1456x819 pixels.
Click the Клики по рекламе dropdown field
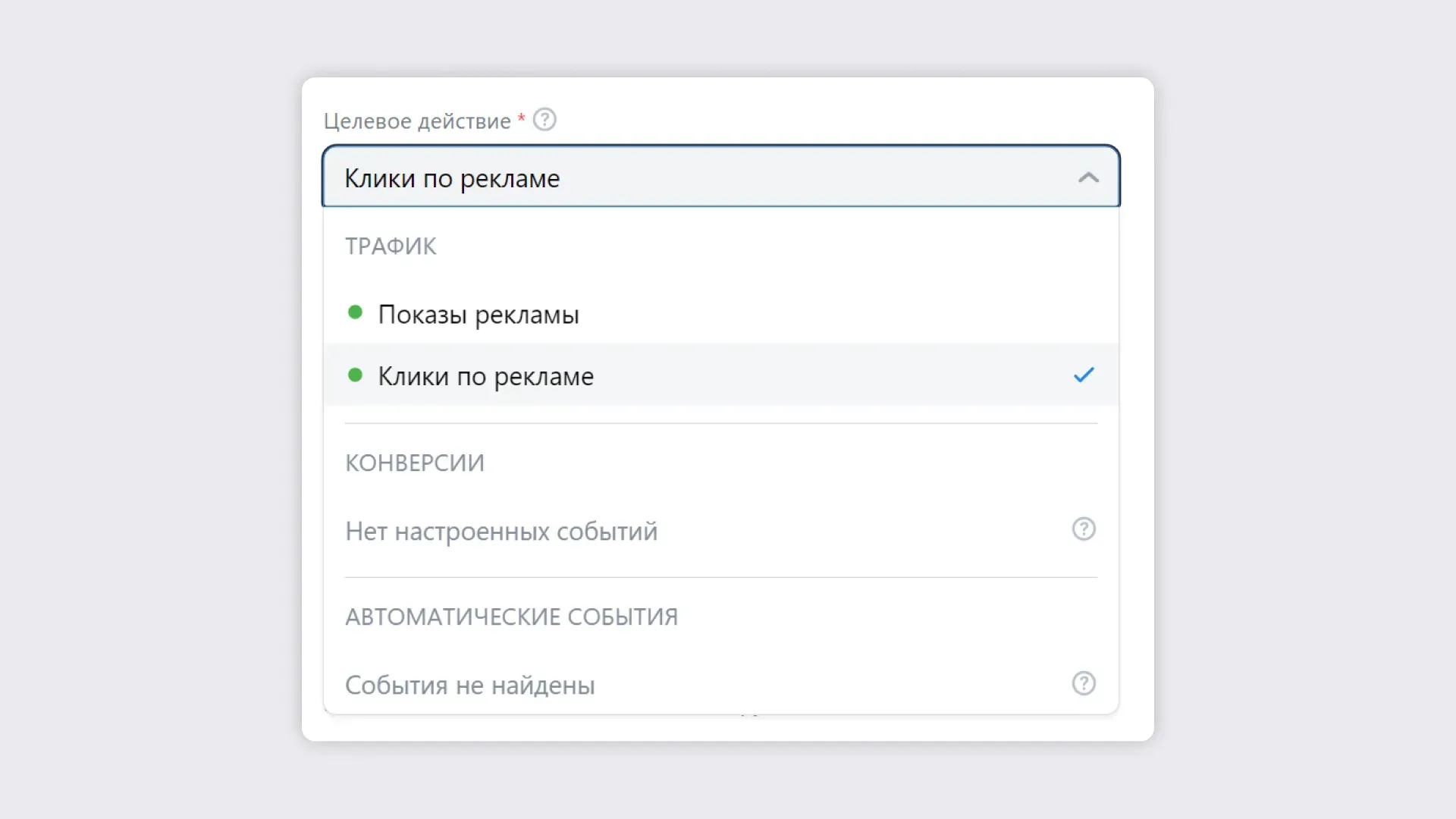(721, 177)
